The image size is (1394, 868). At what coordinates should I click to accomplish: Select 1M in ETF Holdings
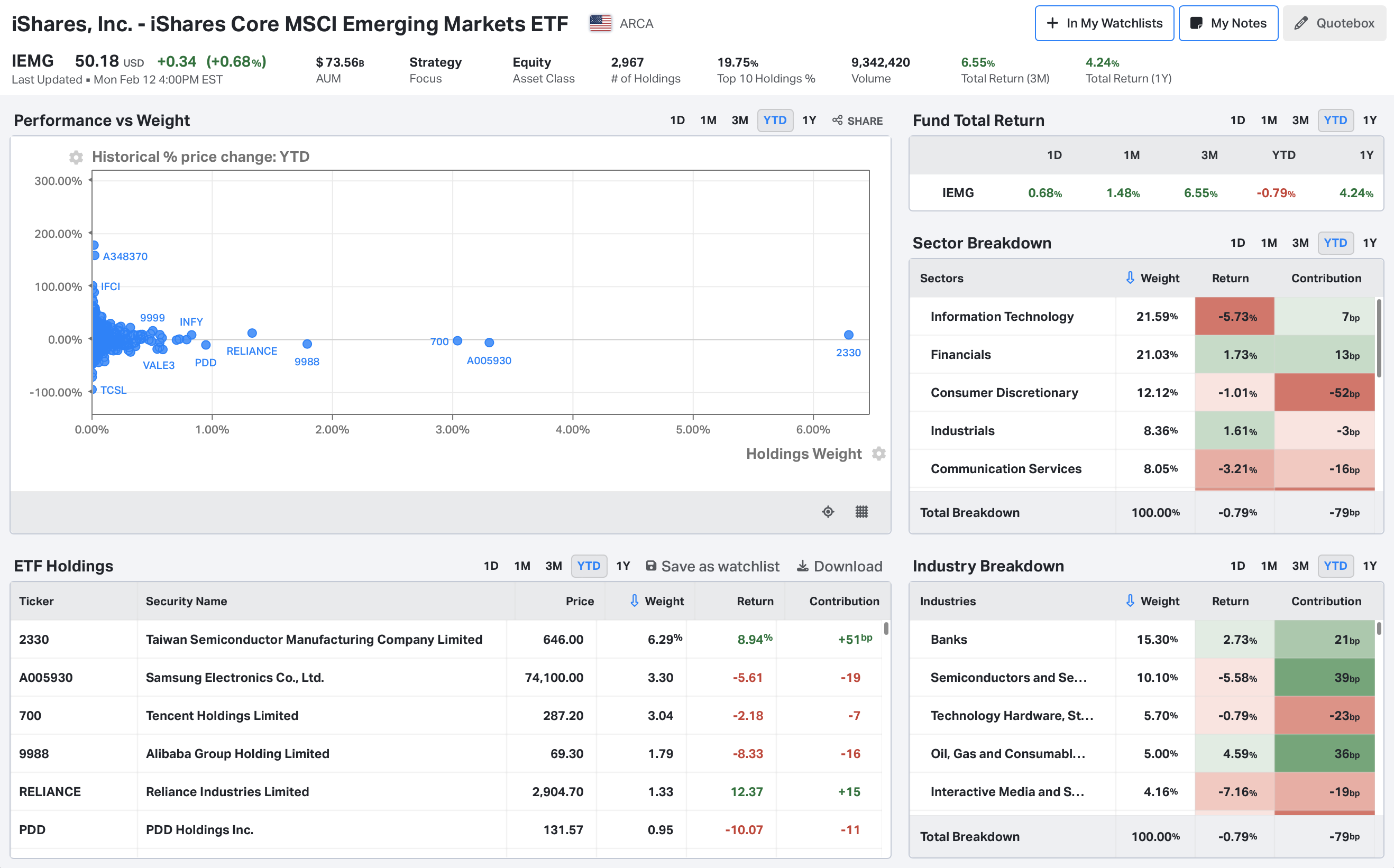[x=522, y=566]
